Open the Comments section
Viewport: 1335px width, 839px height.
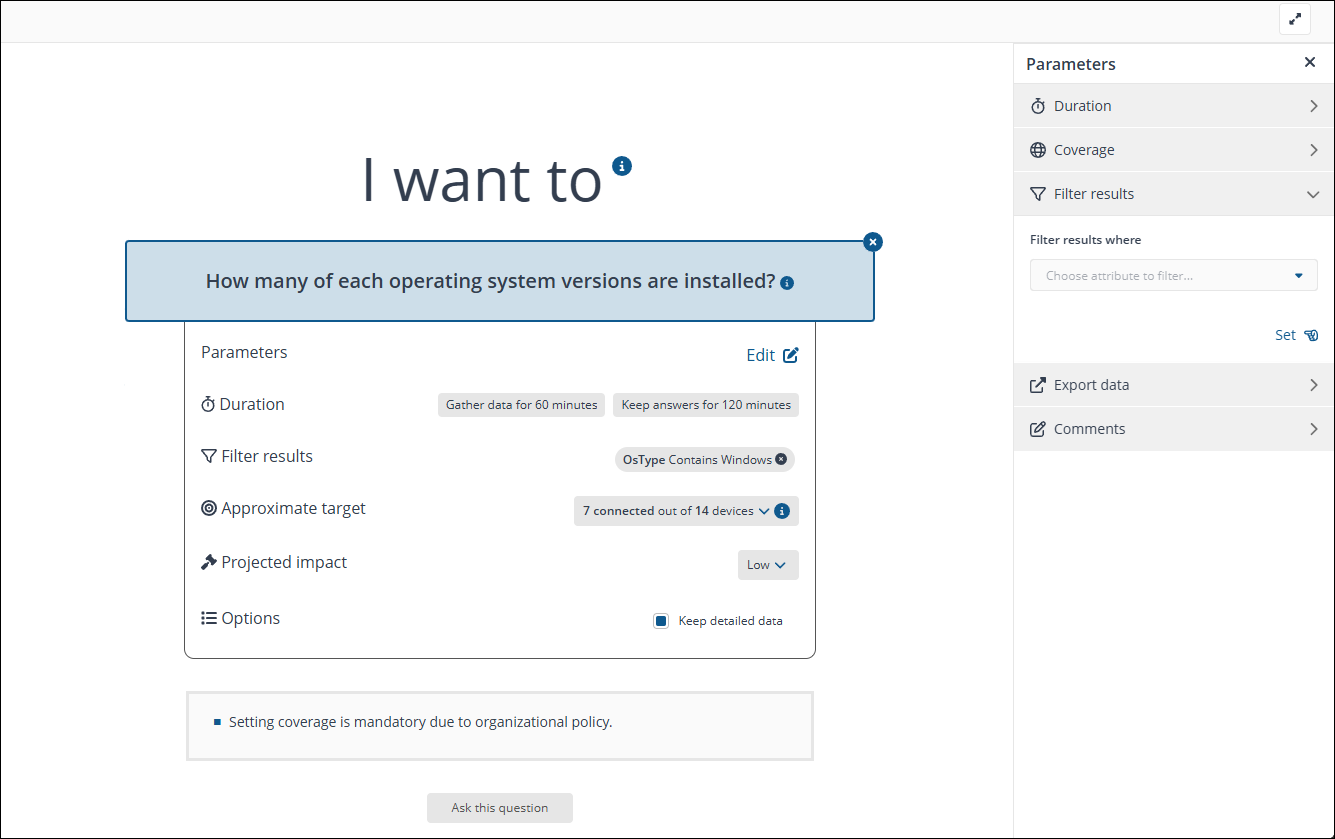tap(1173, 429)
